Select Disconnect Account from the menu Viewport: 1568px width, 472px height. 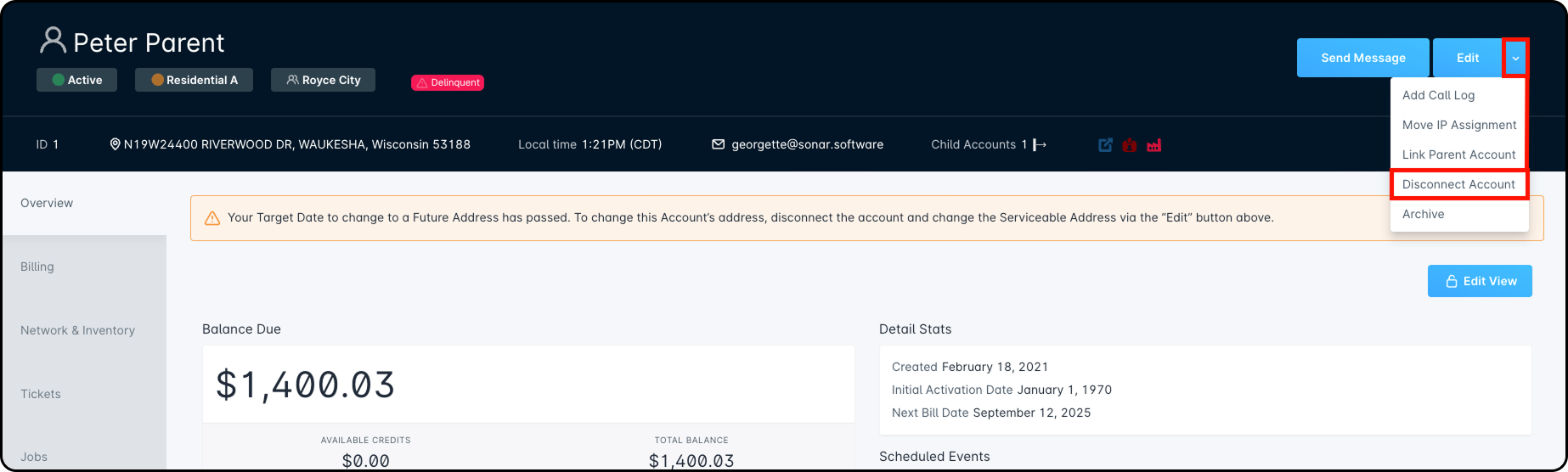point(1458,184)
